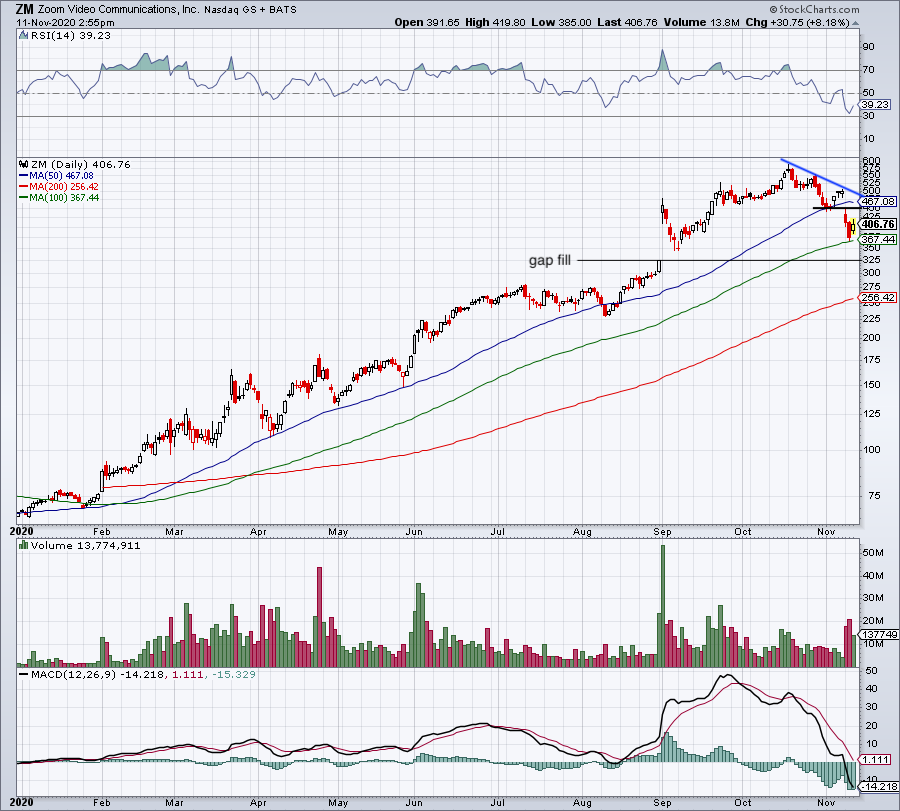Image resolution: width=900 pixels, height=811 pixels.
Task: Click the 467.08 blue price tag on axis
Action: coord(878,201)
